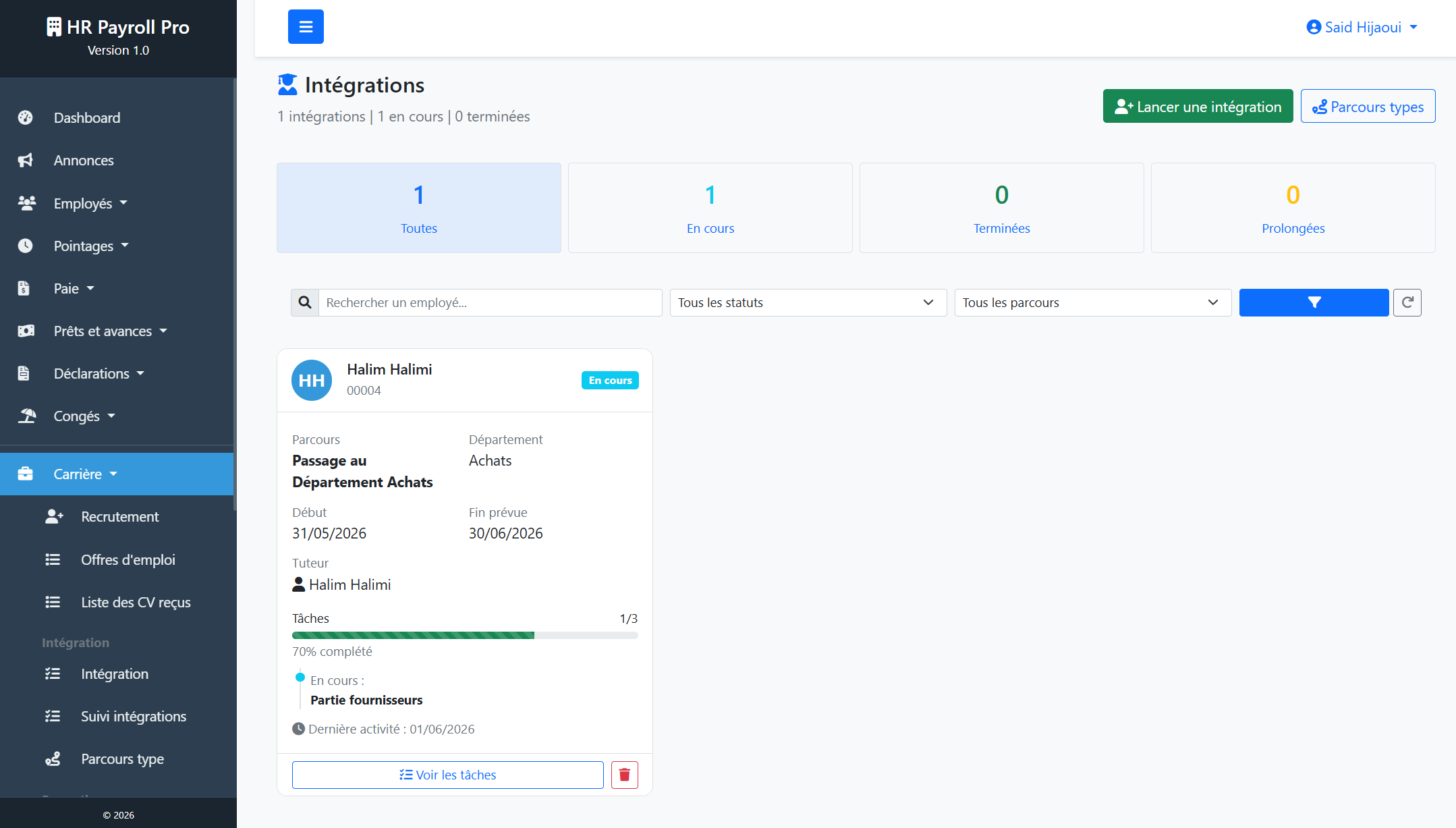This screenshot has height=828, width=1456.
Task: Click Parcours types button
Action: (1368, 106)
